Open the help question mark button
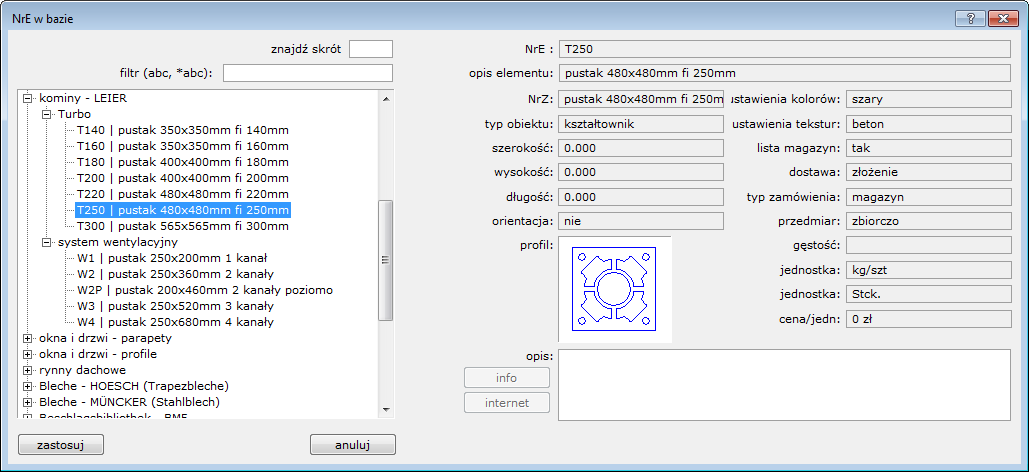The height and width of the screenshot is (472, 1029). [969, 18]
